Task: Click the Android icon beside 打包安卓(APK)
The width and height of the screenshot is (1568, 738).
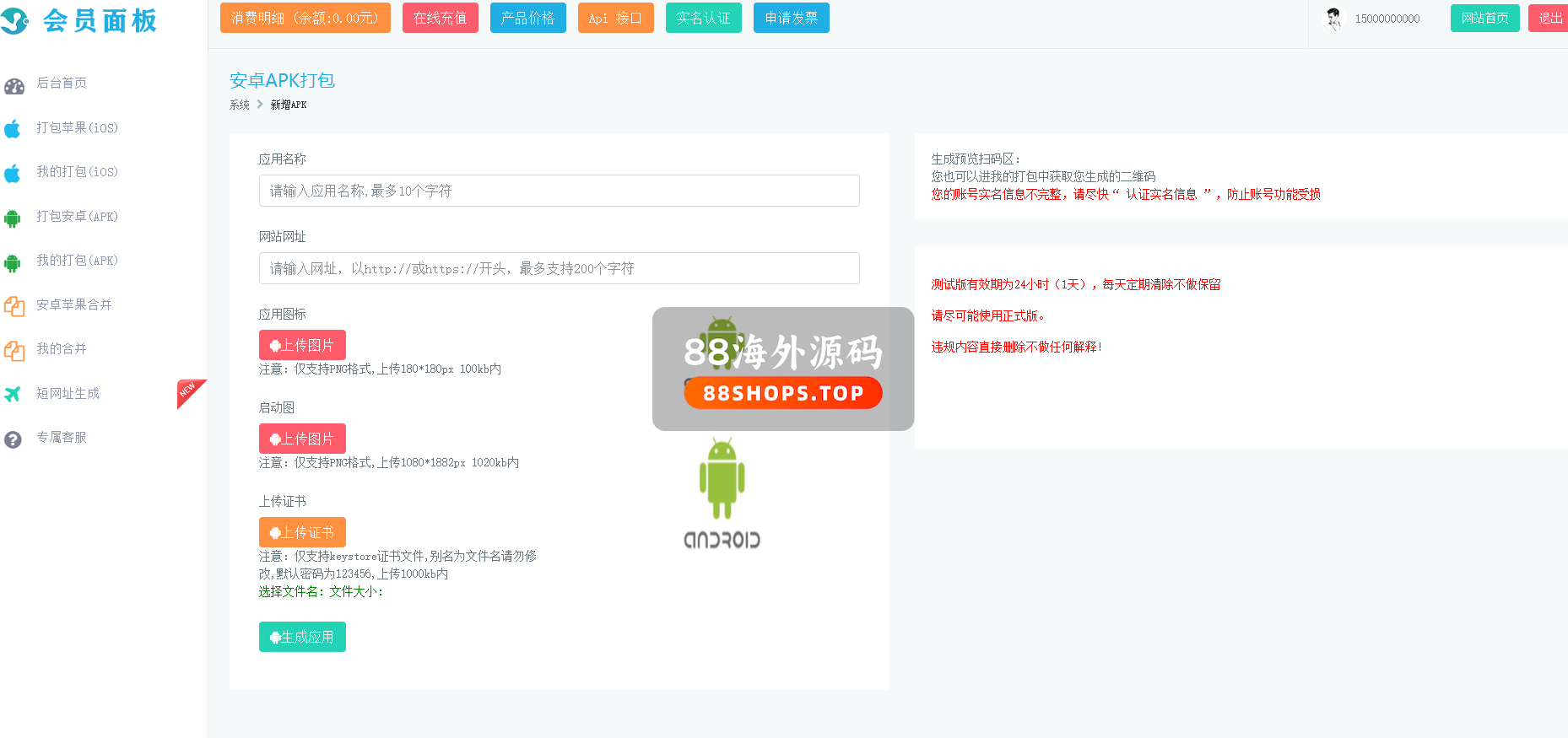Action: [x=13, y=218]
